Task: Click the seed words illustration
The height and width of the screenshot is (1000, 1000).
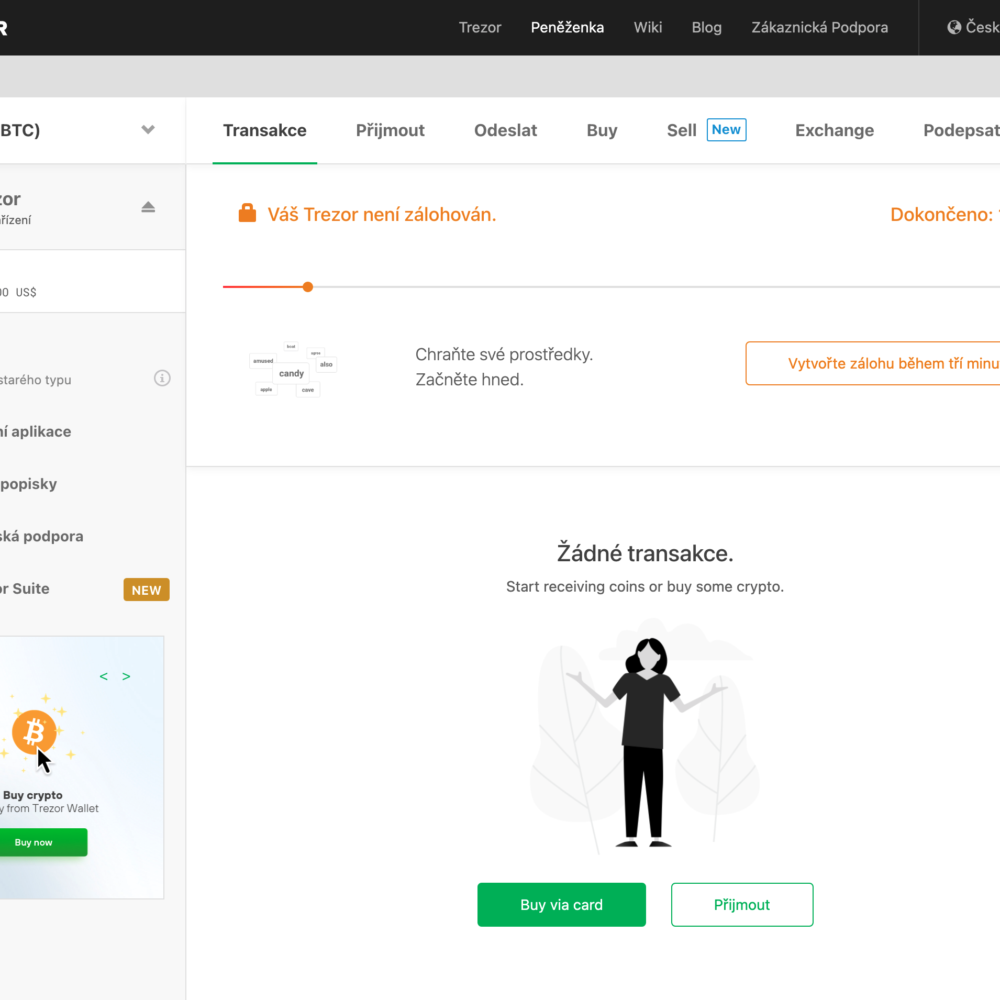Action: point(292,370)
